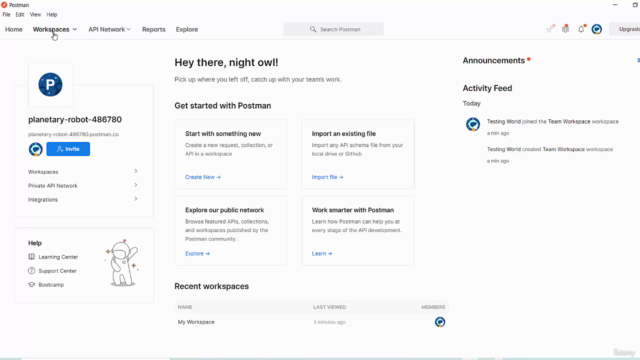Click the Learn link
The width and height of the screenshot is (640, 360).
(322, 253)
